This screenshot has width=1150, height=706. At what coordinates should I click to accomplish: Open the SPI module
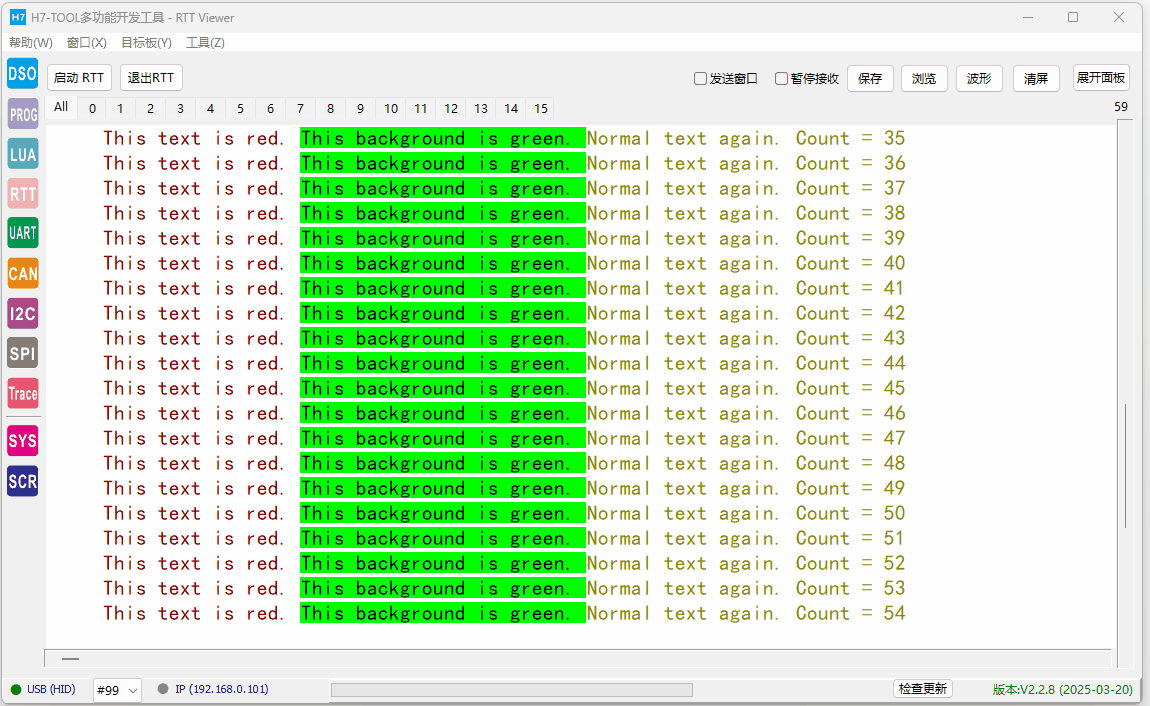click(23, 353)
